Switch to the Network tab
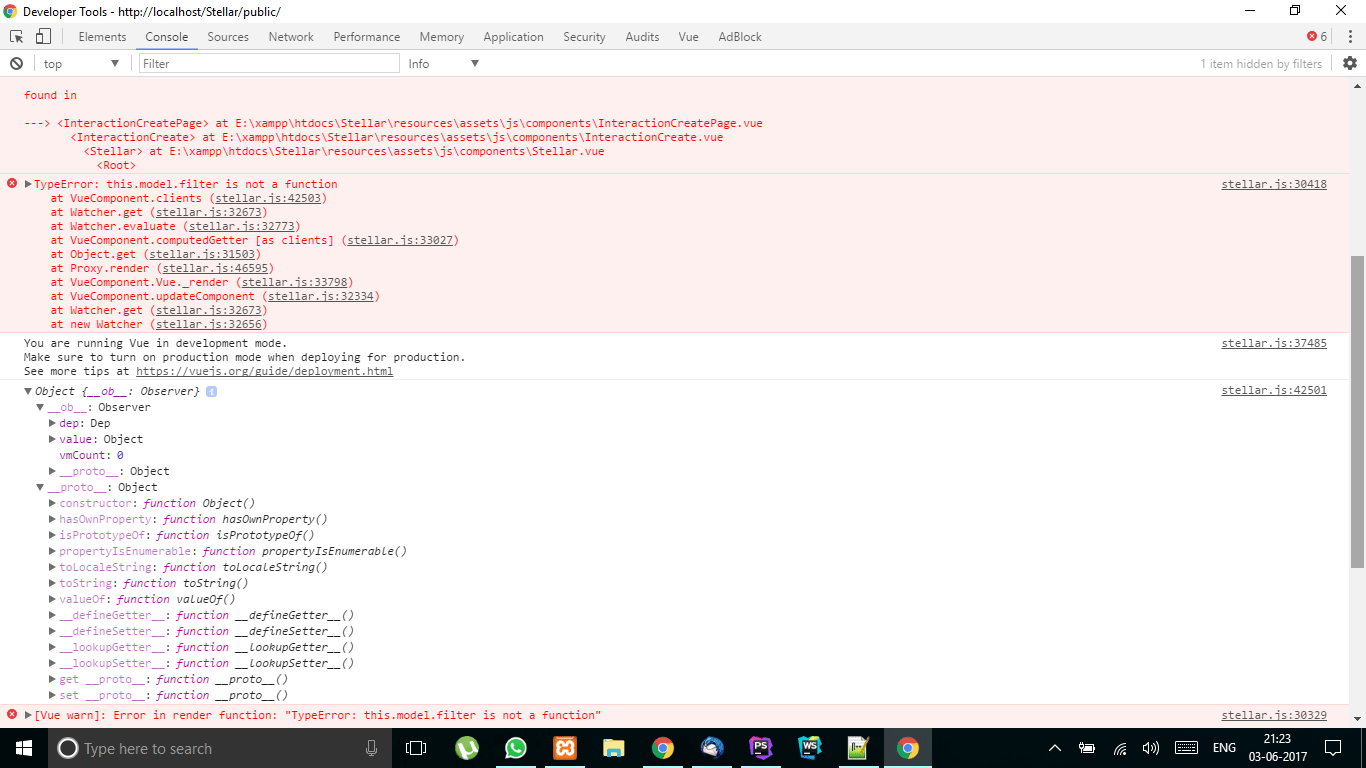The height and width of the screenshot is (768, 1366). click(x=291, y=36)
